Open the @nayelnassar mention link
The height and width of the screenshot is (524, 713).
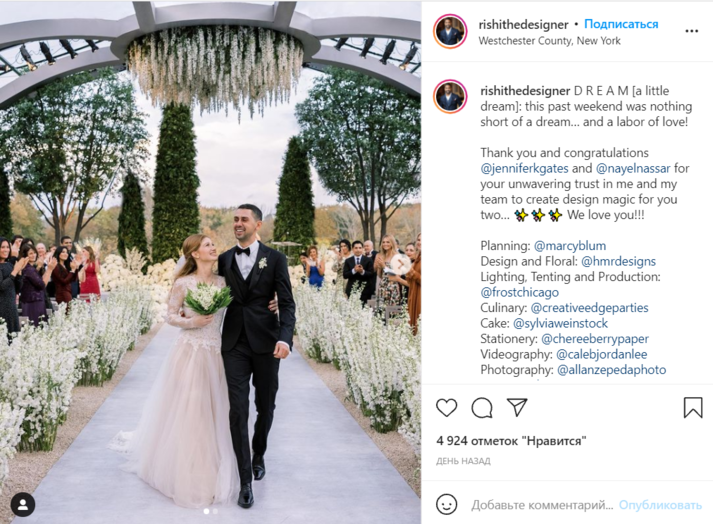[x=633, y=168]
